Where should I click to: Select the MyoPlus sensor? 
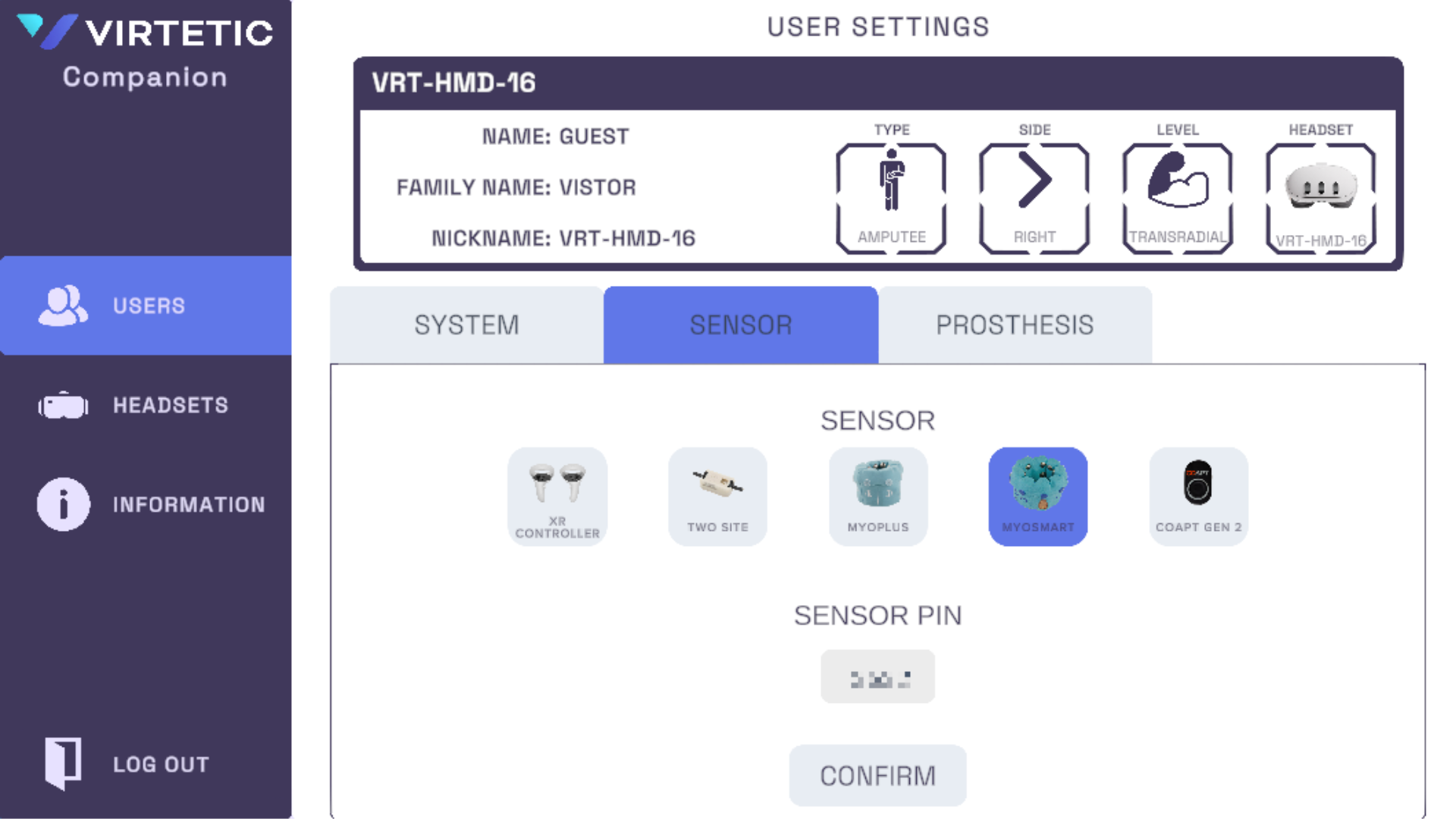[877, 496]
